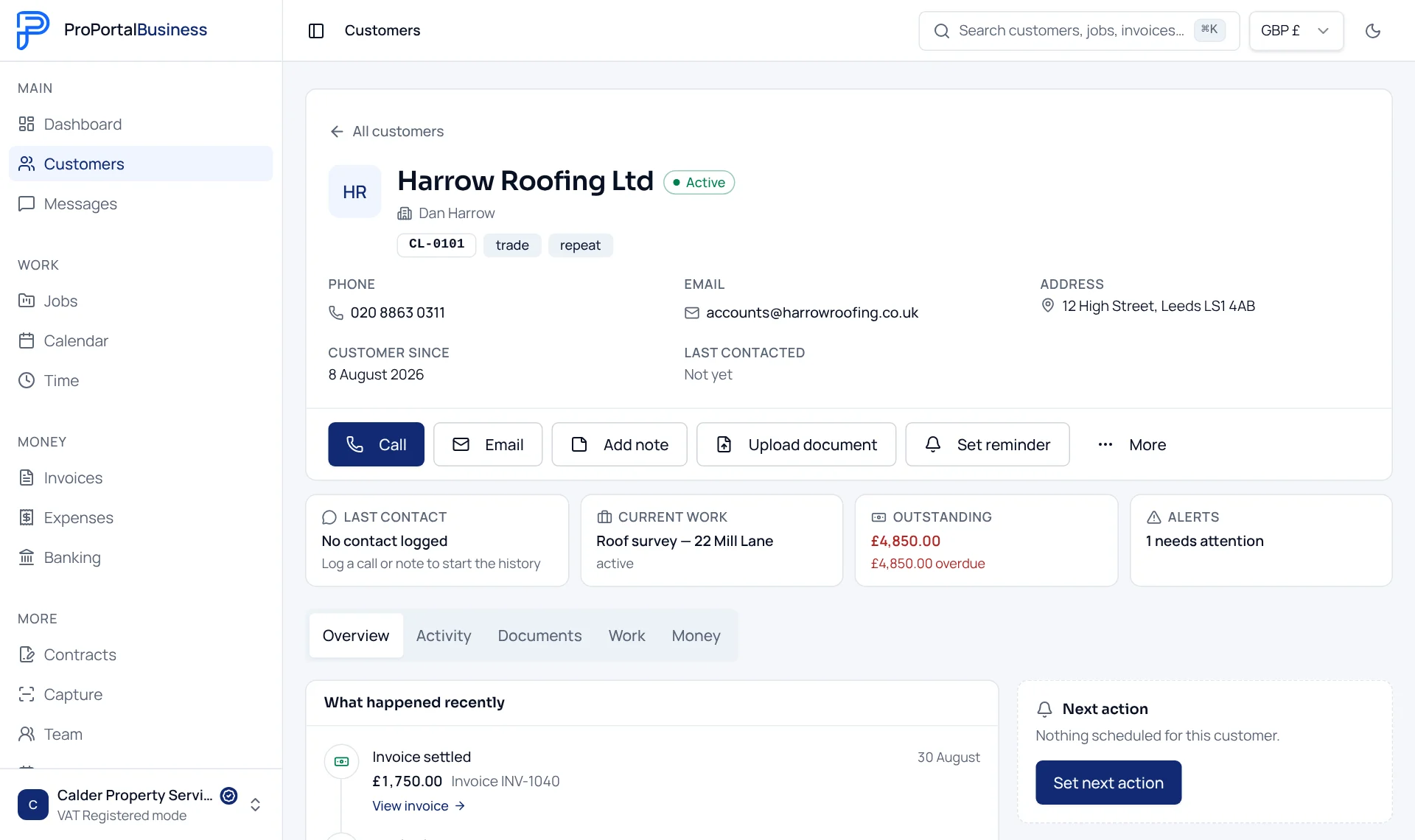Follow the View invoice link

pyautogui.click(x=419, y=806)
